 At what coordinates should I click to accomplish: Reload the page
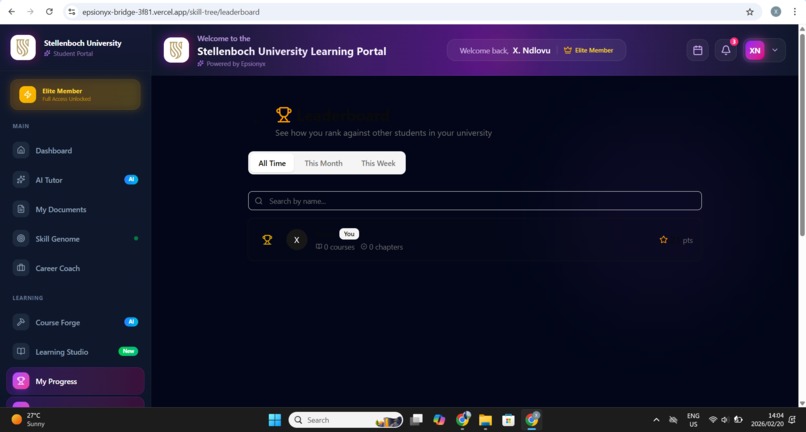pos(49,11)
